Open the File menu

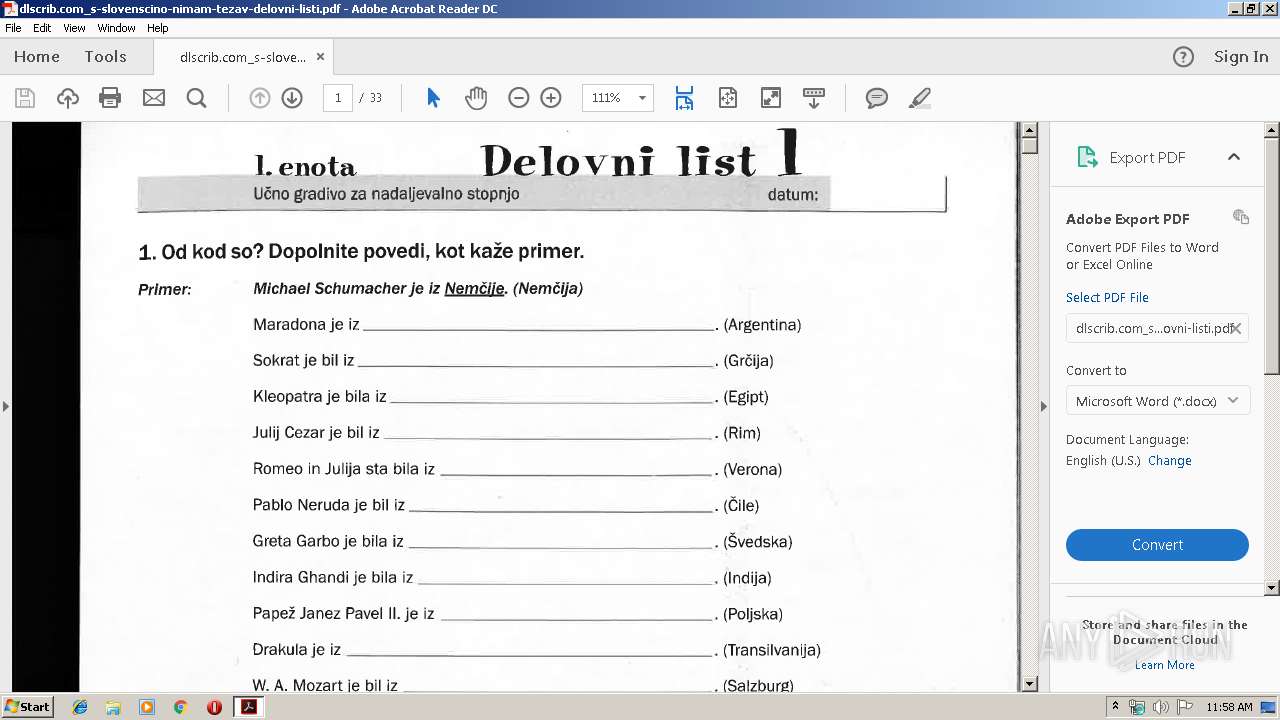(x=13, y=28)
